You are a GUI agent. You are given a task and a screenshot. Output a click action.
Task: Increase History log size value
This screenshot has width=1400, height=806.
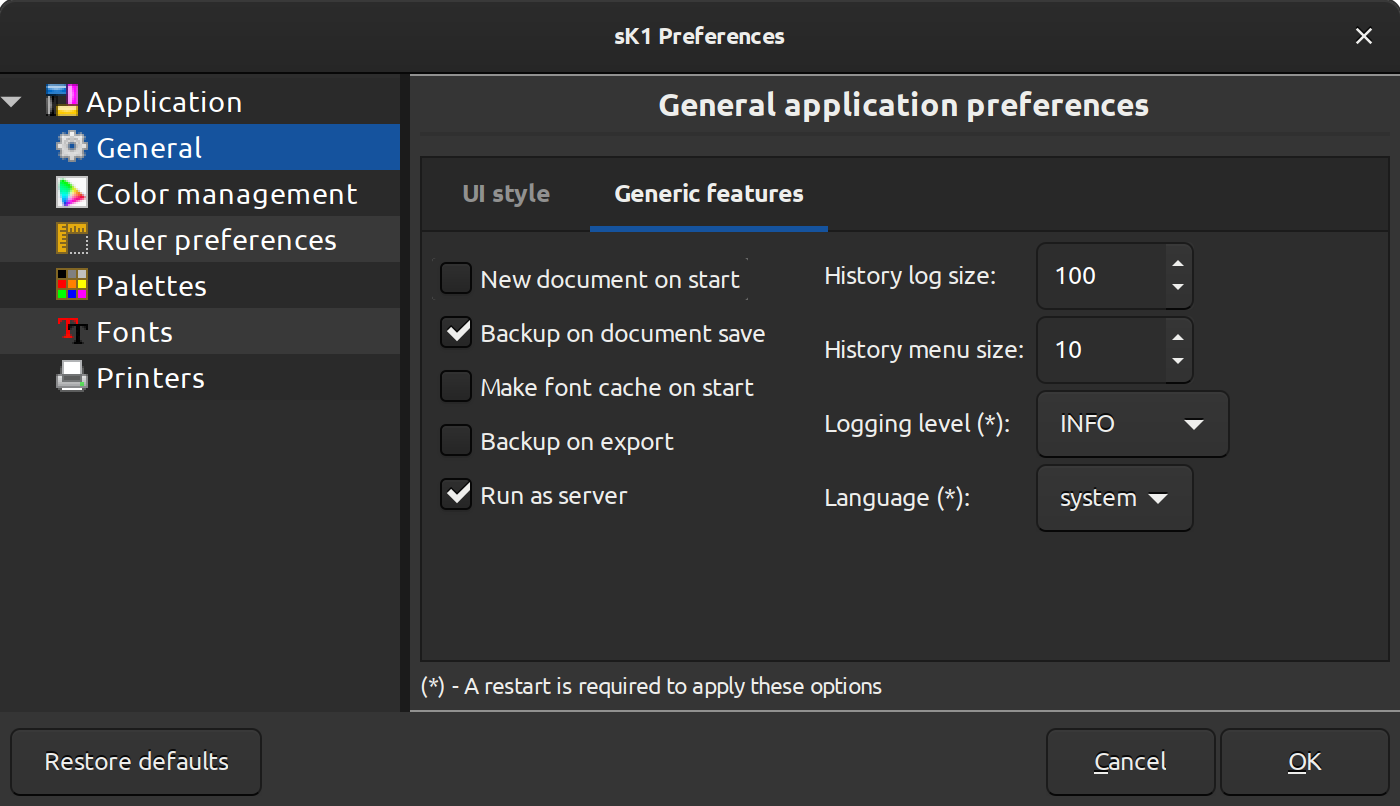pyautogui.click(x=1178, y=264)
